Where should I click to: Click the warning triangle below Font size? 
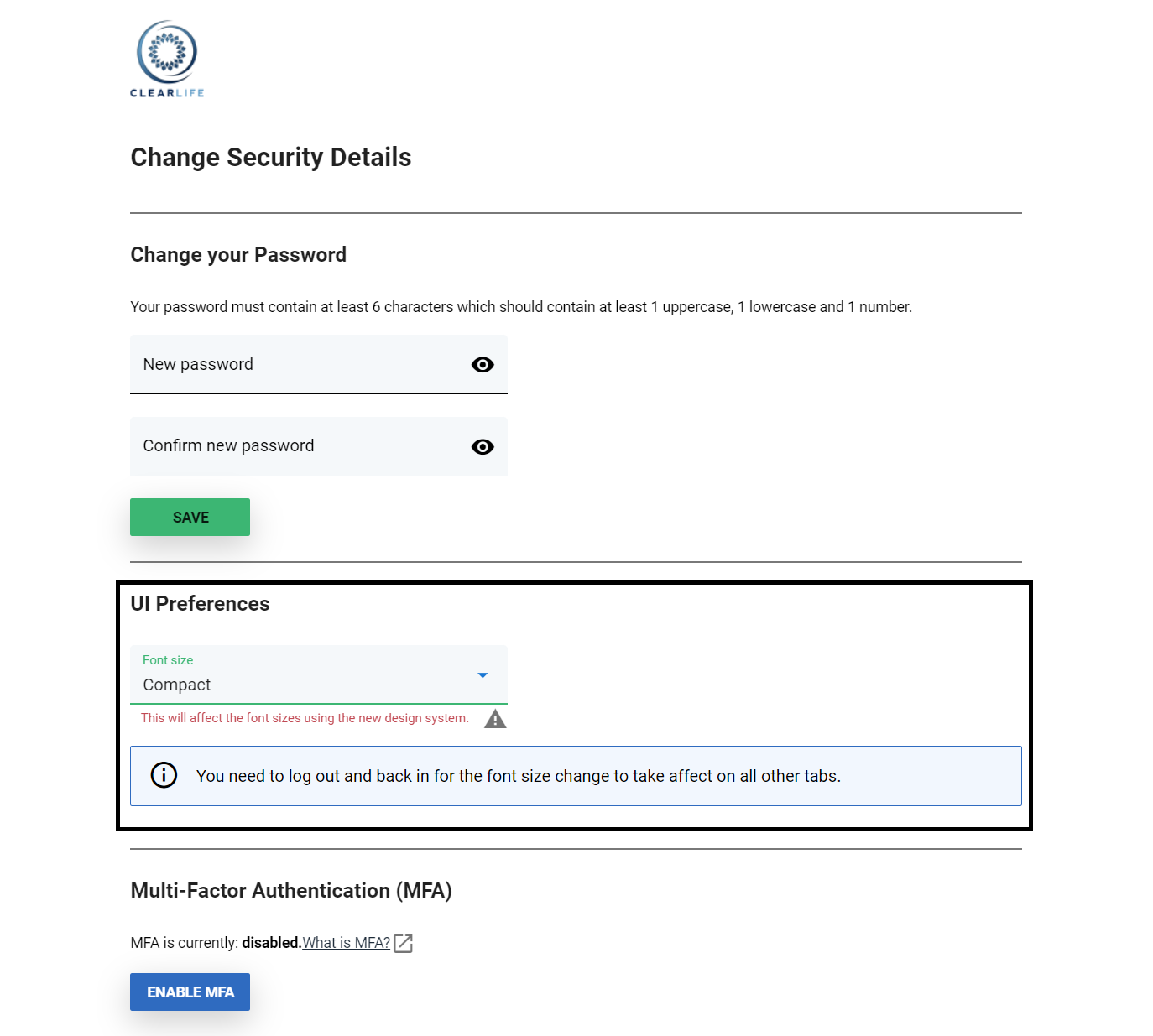tap(495, 719)
